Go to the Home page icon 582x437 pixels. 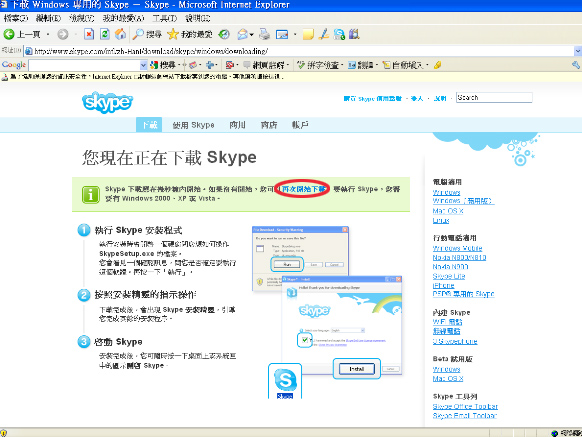pos(120,35)
